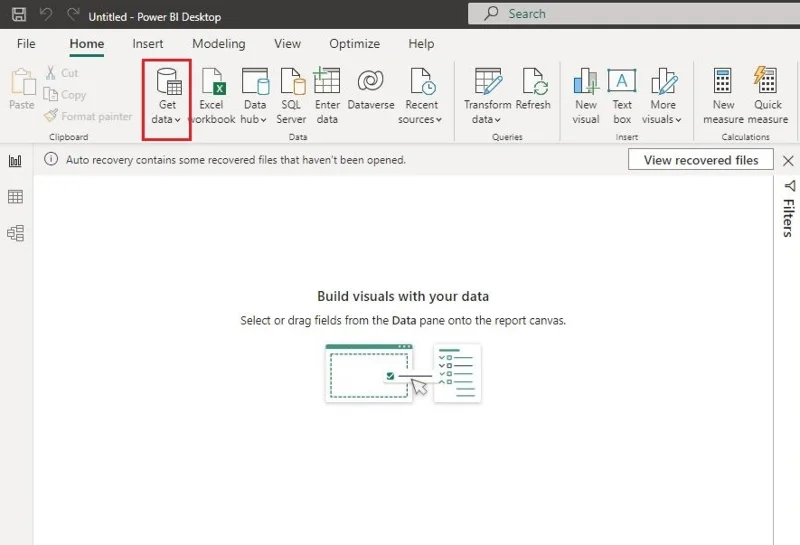Open the Help ribbon tab

421,44
